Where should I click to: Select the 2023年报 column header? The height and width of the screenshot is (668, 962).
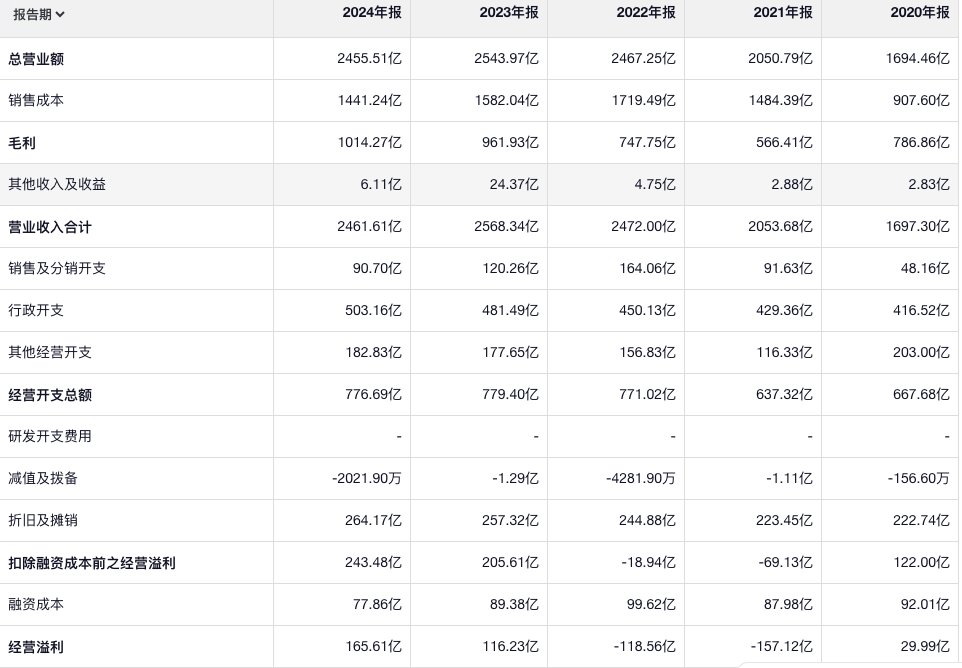tap(508, 12)
